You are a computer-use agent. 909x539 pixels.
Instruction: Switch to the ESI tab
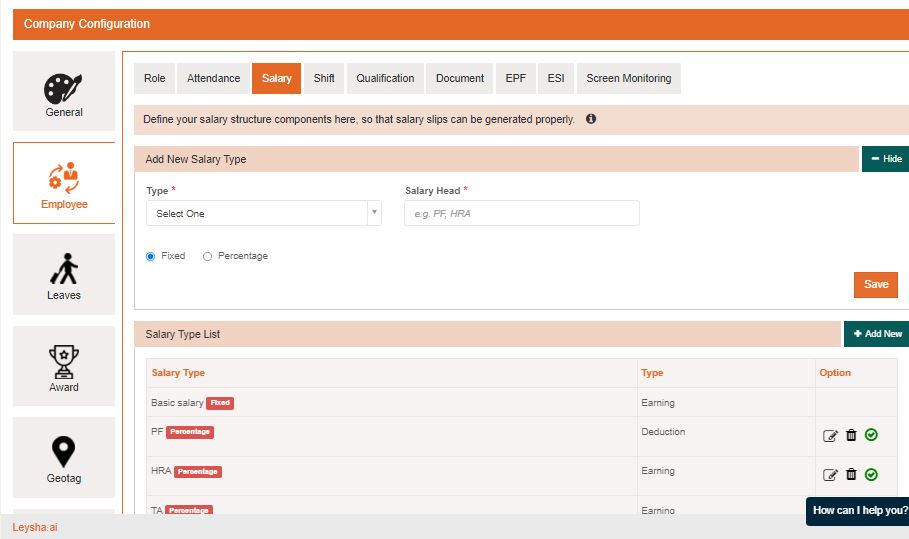click(556, 78)
